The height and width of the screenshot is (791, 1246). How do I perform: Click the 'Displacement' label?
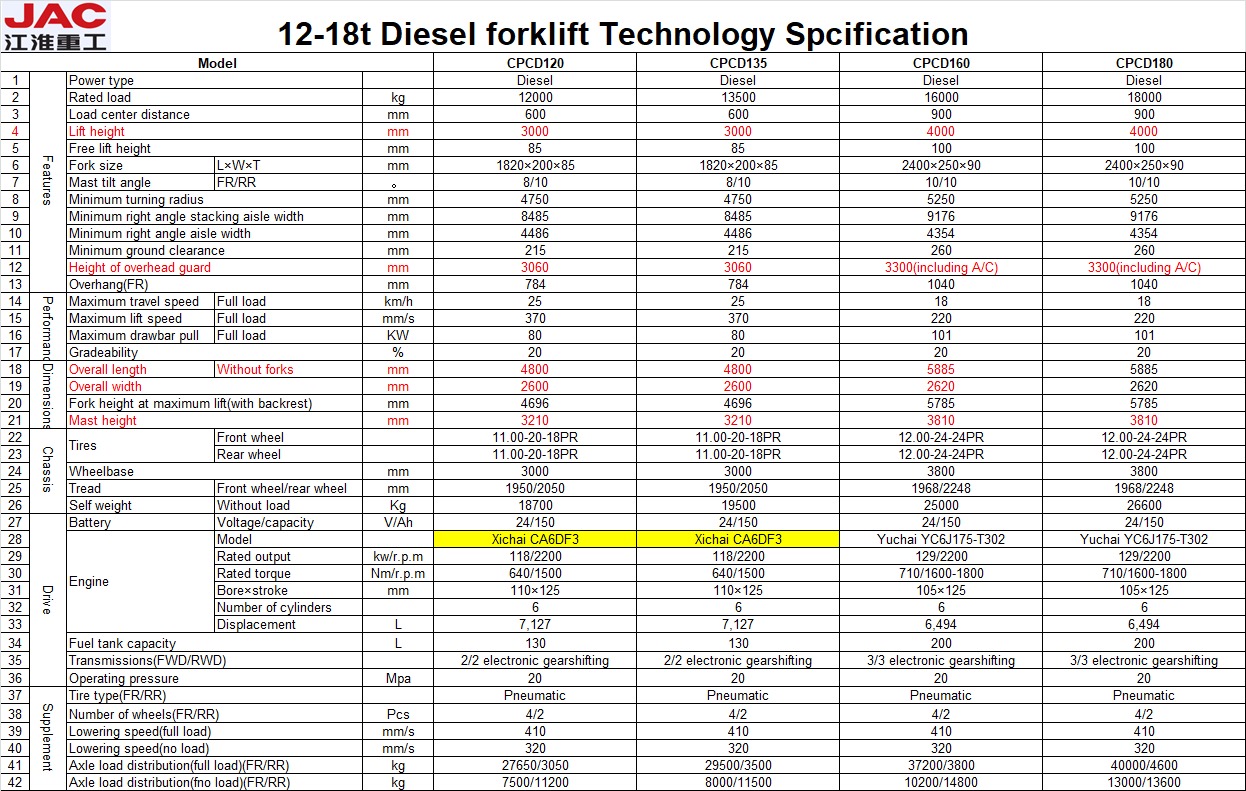pos(256,625)
